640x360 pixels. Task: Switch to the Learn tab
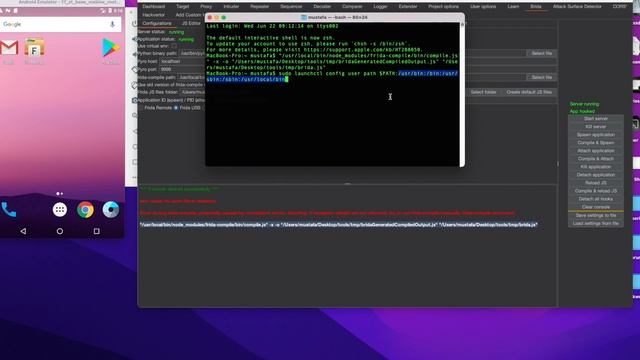(513, 7)
